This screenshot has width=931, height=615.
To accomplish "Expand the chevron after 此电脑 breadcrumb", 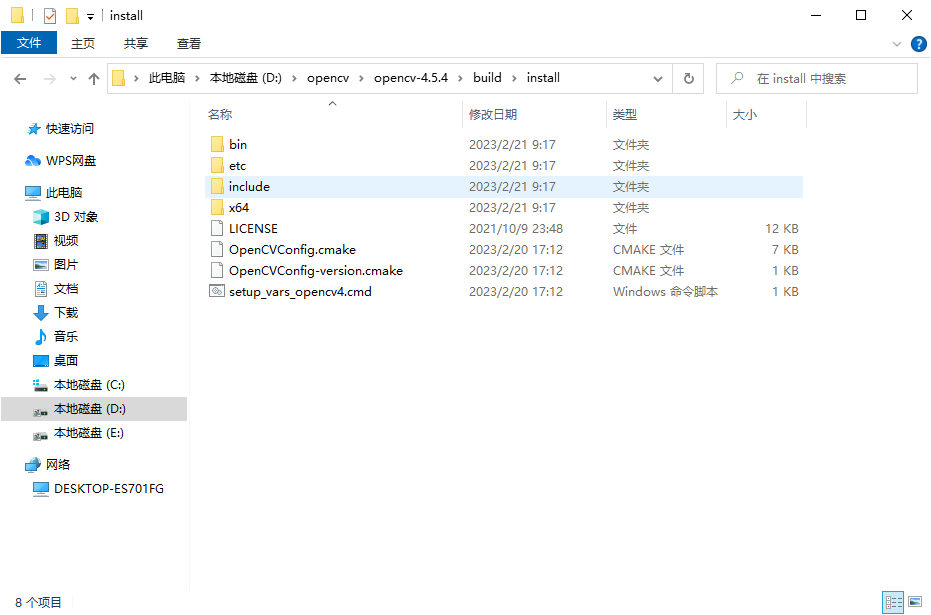I will (x=197, y=78).
